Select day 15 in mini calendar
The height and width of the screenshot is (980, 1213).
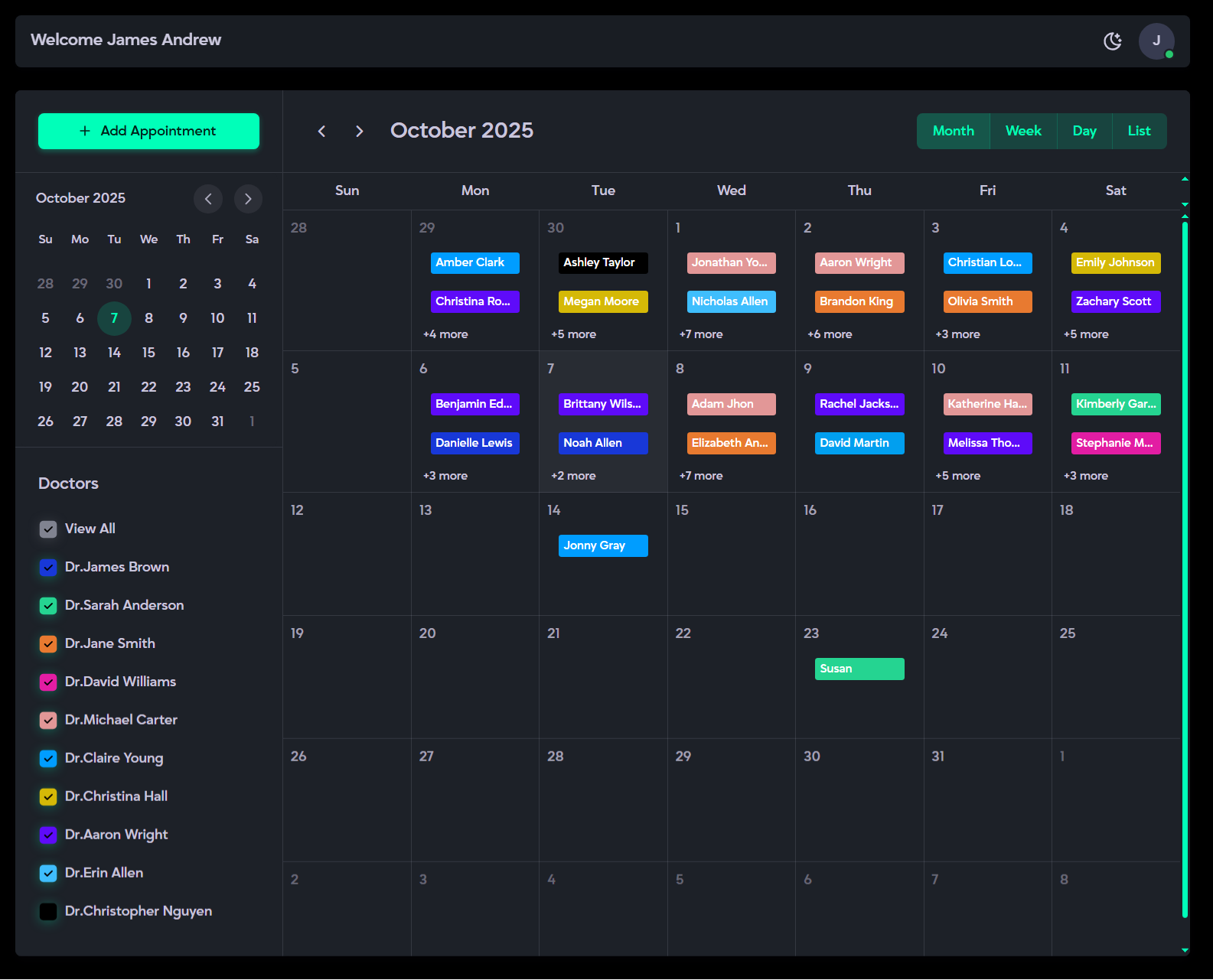click(x=148, y=353)
